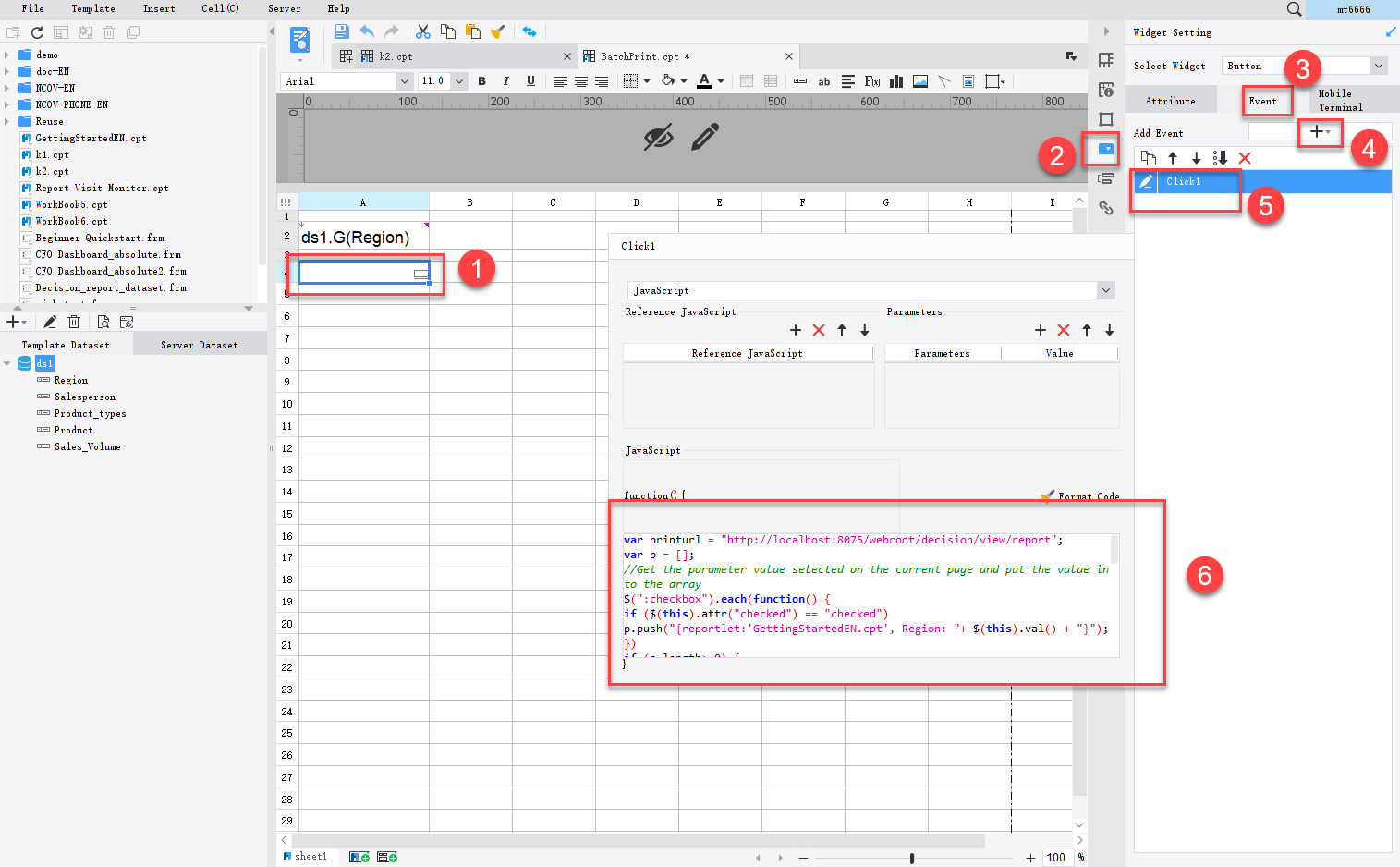Click the Cut scissors icon

click(x=423, y=31)
